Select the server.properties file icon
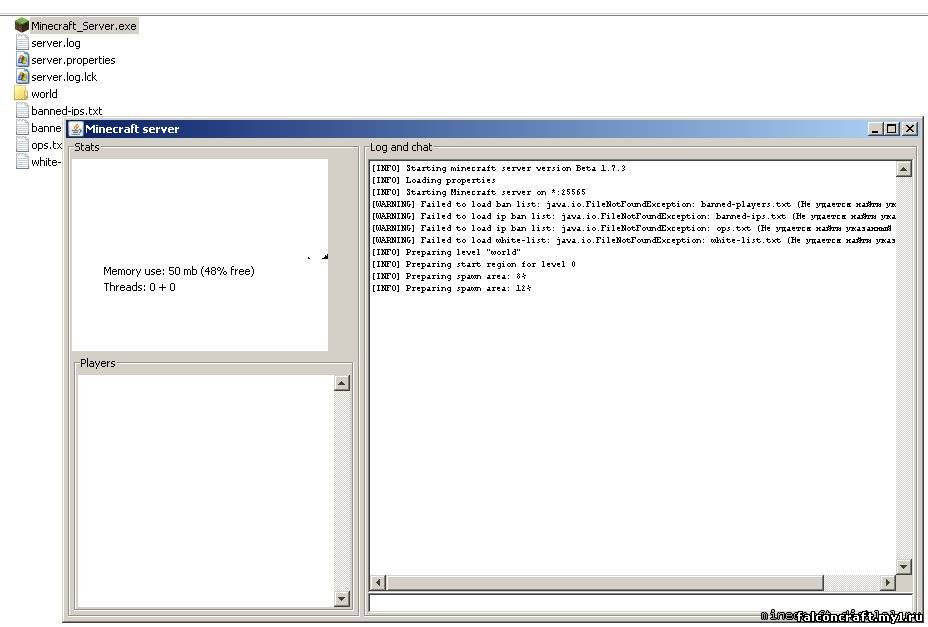 pos(22,59)
